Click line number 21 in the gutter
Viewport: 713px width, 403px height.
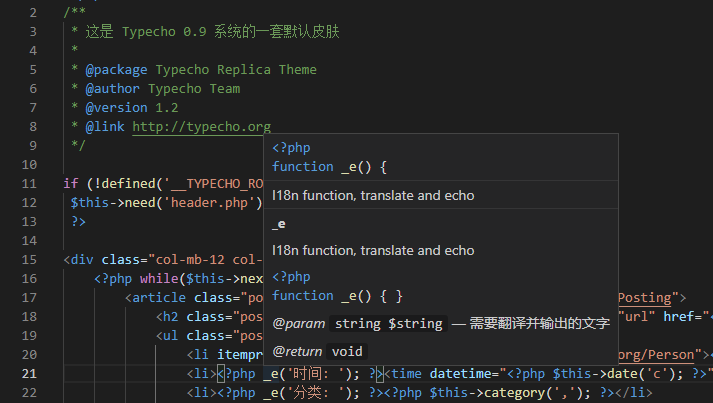(29, 373)
